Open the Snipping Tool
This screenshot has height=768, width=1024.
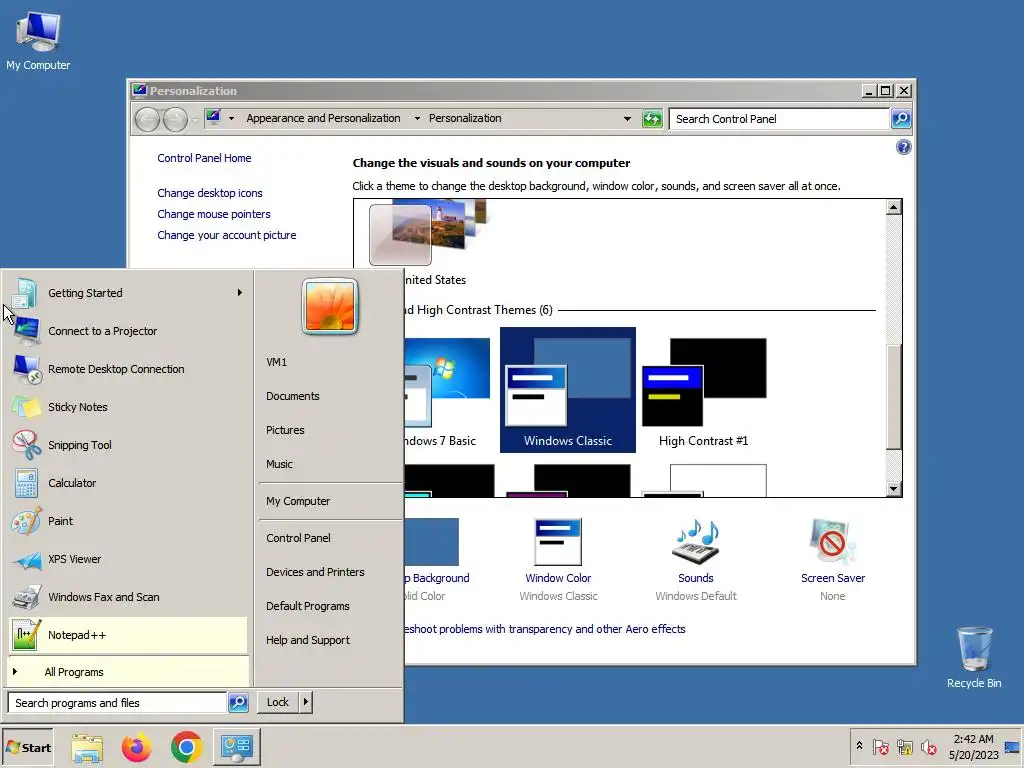129,445
